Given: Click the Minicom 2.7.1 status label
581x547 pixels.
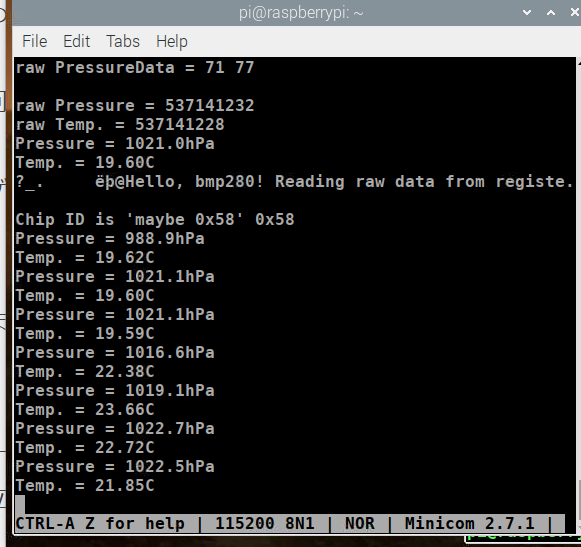Looking at the screenshot, I should pos(469,524).
